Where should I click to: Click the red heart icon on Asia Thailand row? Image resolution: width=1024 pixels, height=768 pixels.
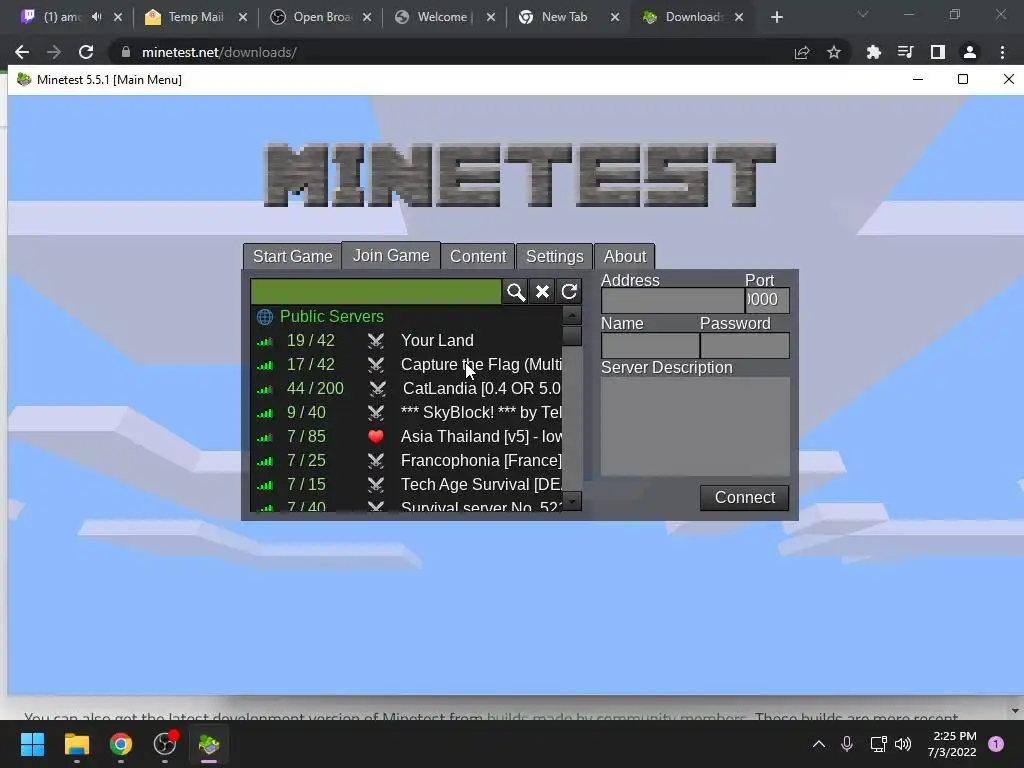click(x=376, y=436)
